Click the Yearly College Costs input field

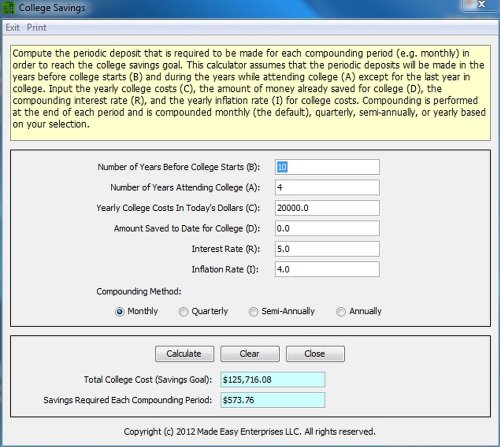pyautogui.click(x=327, y=208)
